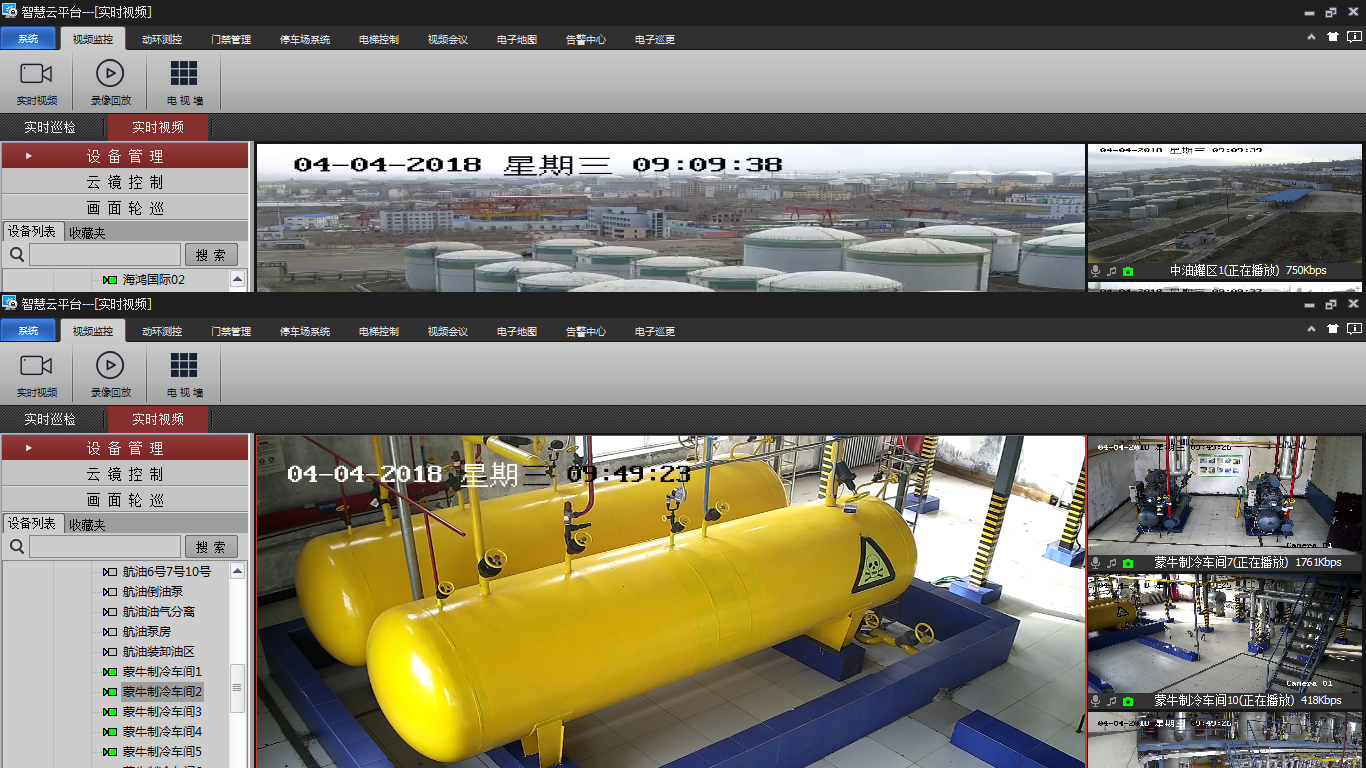Toggle microphone on 蒙牛制冷车间7 feed
Viewport: 1366px width, 768px height.
point(1096,563)
